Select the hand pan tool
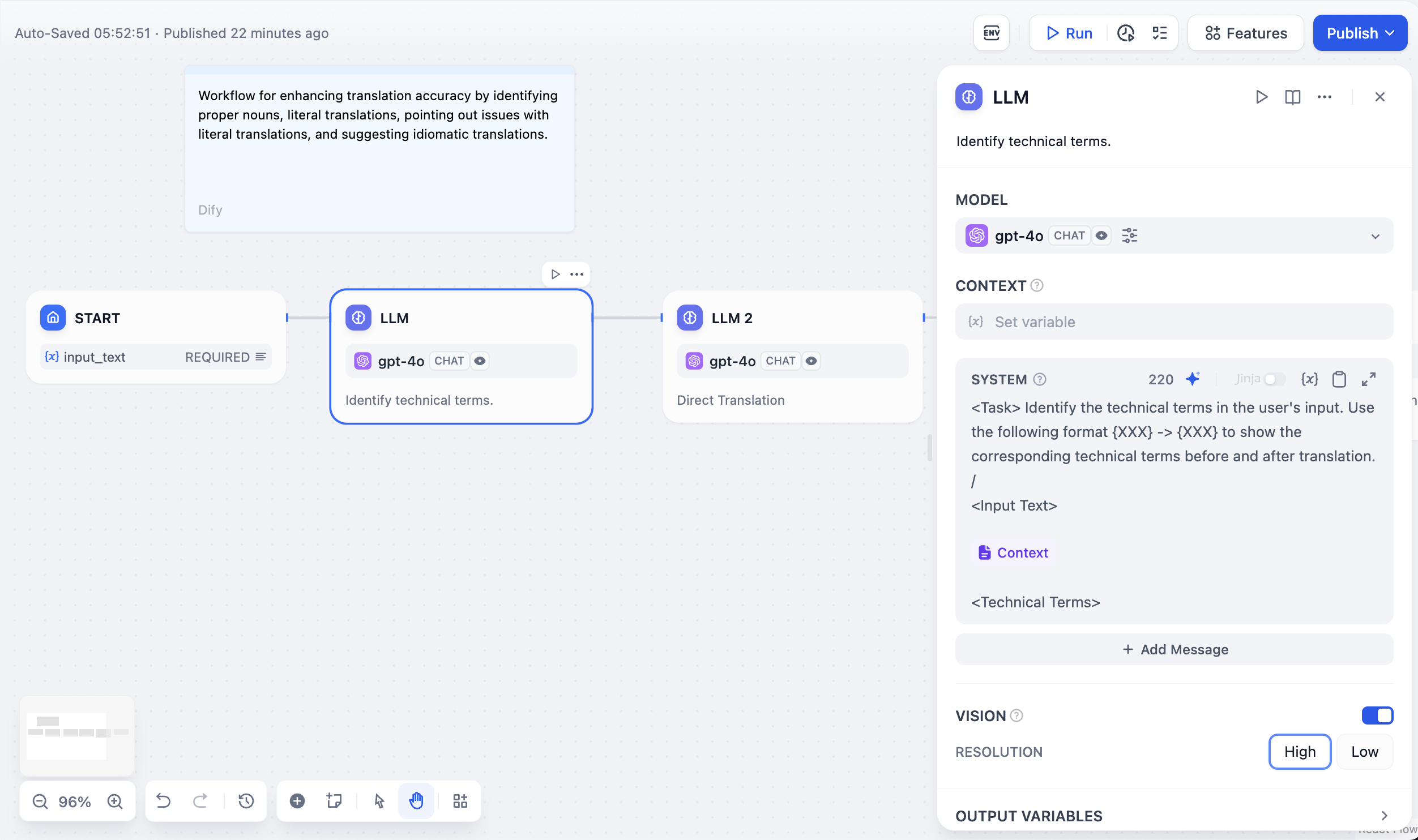Viewport: 1418px width, 840px height. point(416,801)
